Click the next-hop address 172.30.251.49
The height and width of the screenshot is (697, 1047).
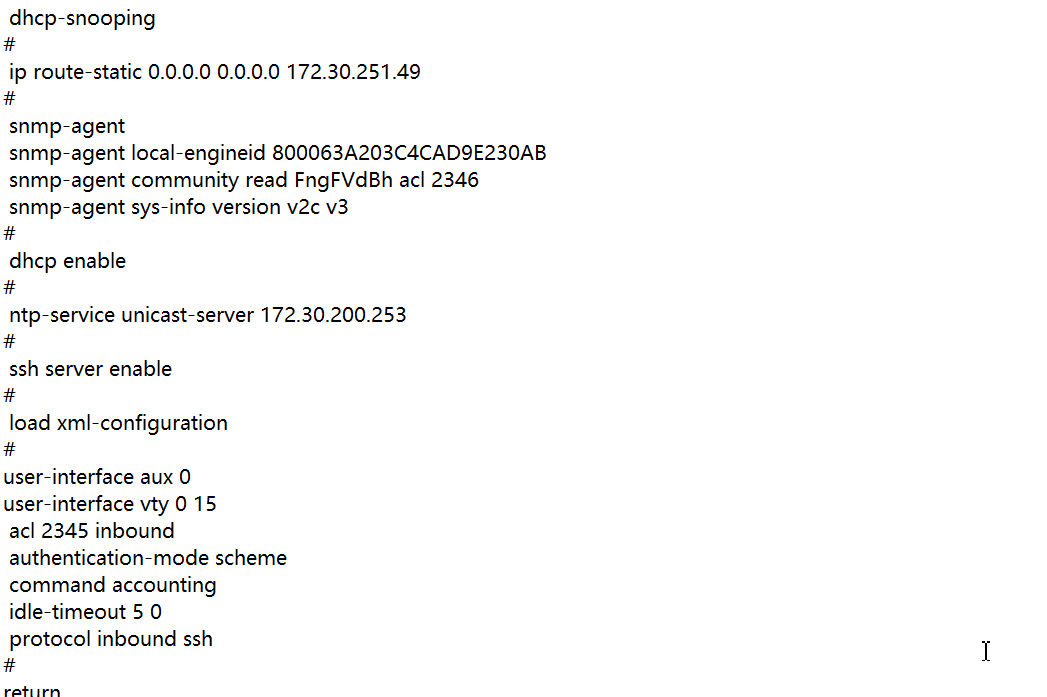coord(353,72)
